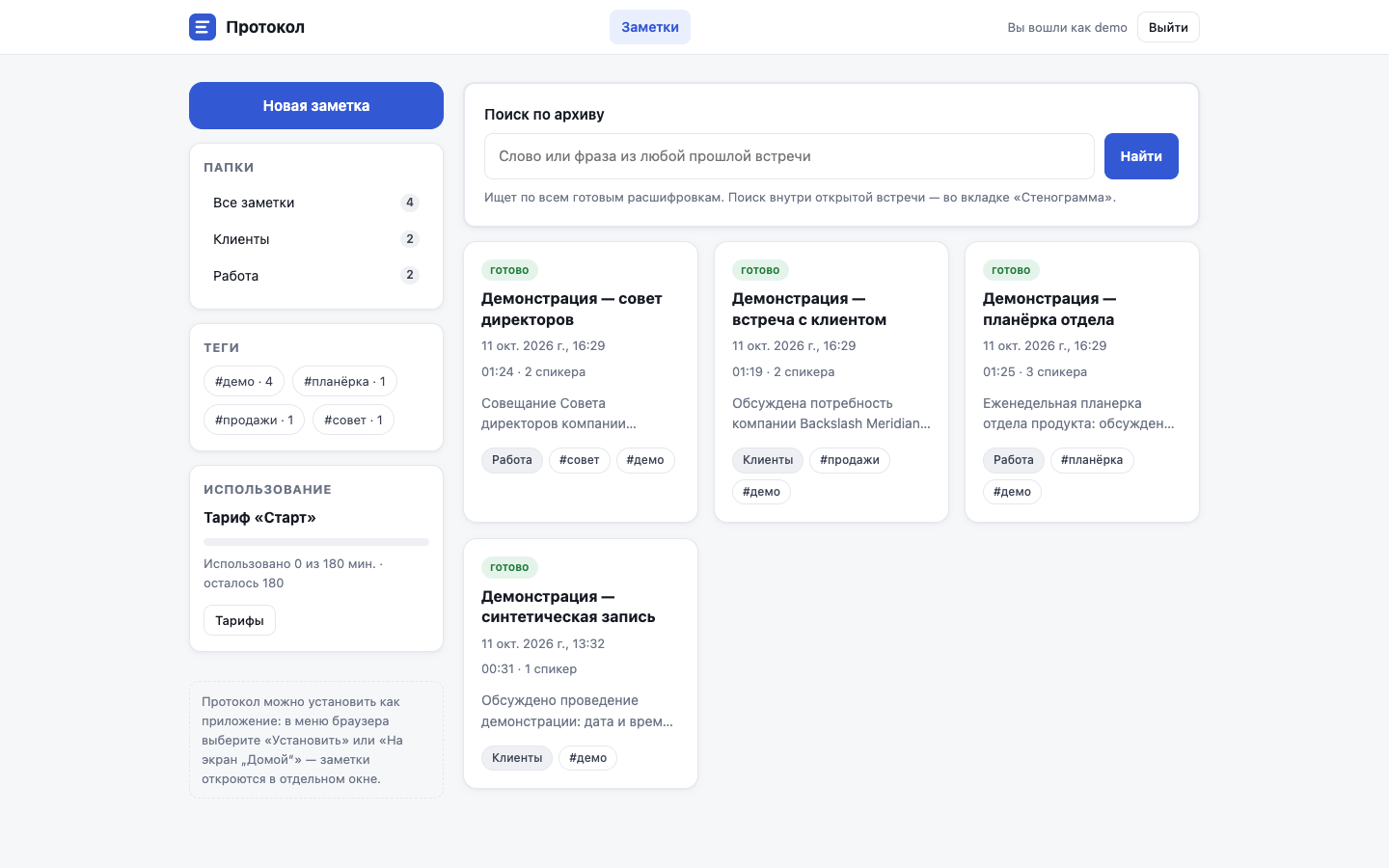Open the Работа folder

316,276
